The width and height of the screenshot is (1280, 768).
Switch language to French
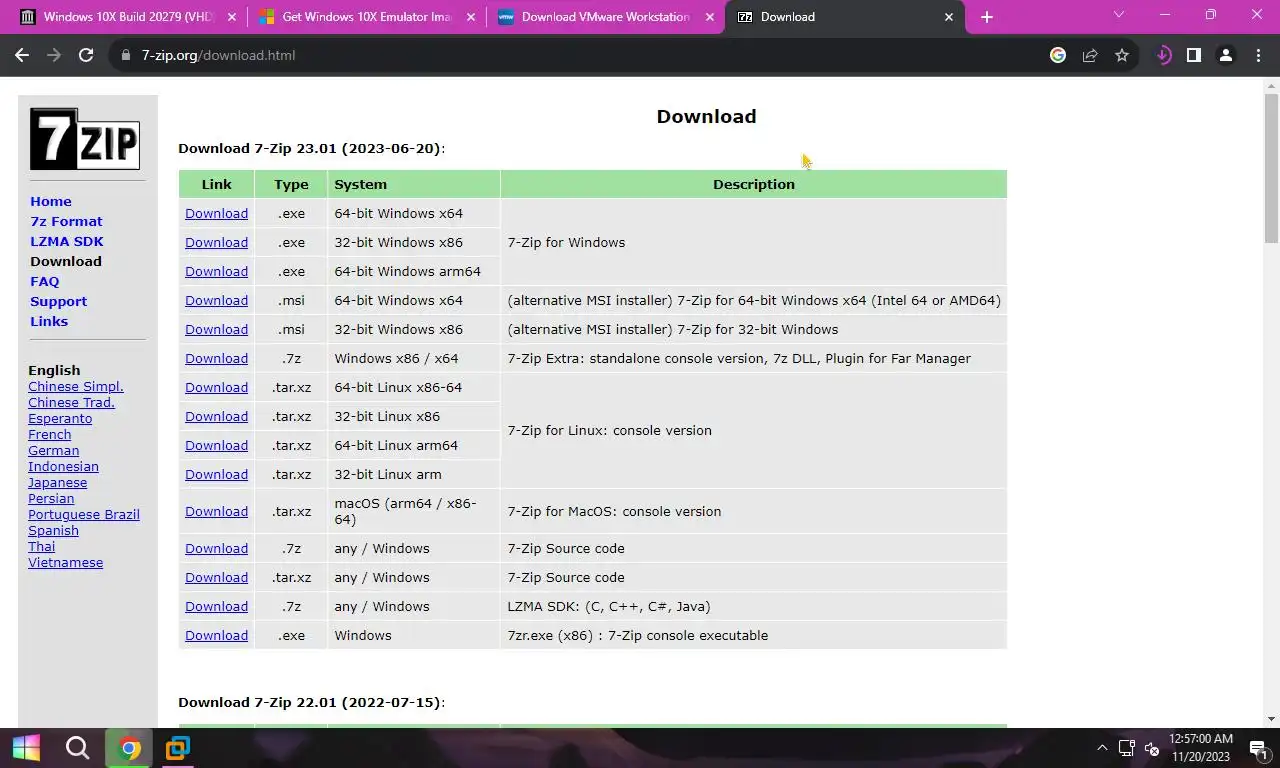click(x=49, y=434)
